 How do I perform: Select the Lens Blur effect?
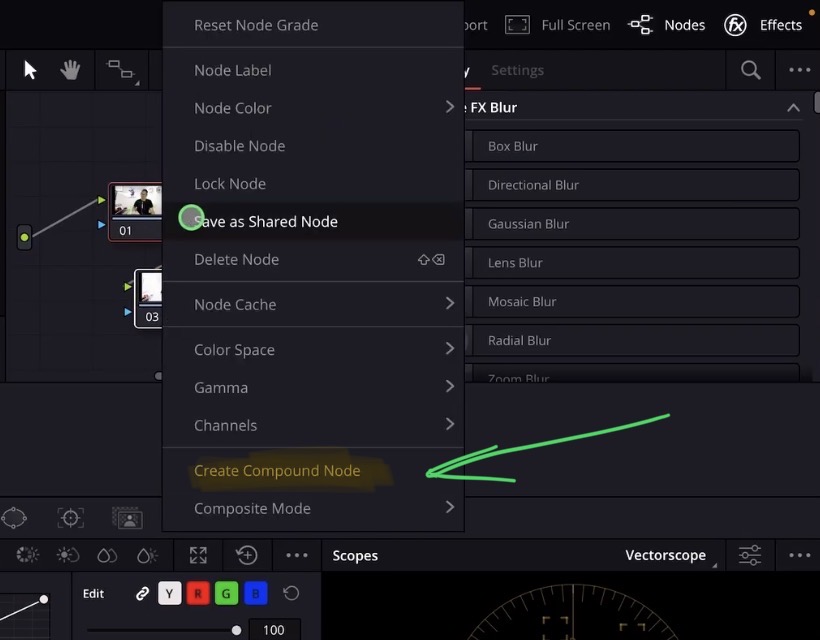point(632,262)
